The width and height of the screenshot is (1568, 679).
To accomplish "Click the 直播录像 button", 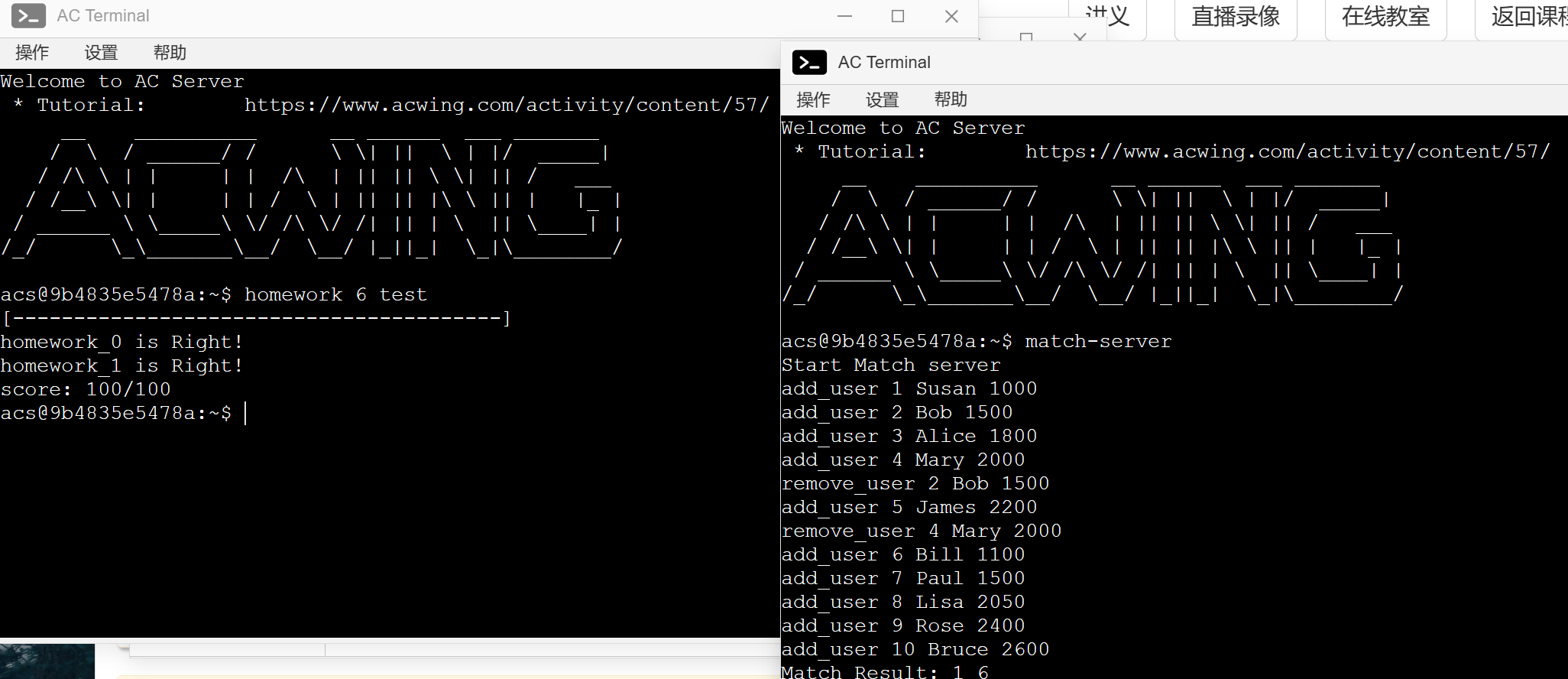I will click(x=1236, y=17).
